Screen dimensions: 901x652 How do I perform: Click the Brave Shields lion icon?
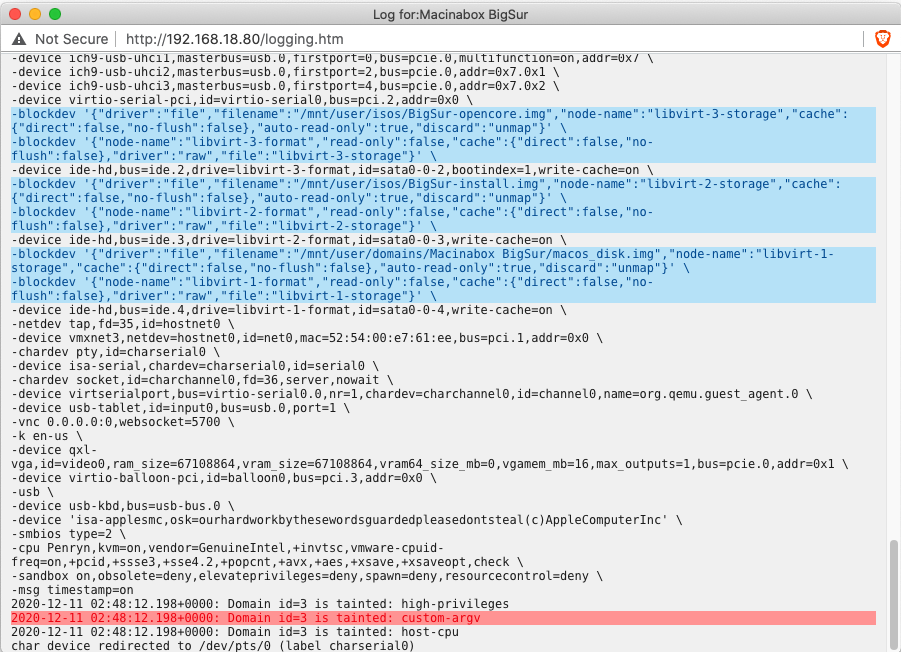click(882, 39)
